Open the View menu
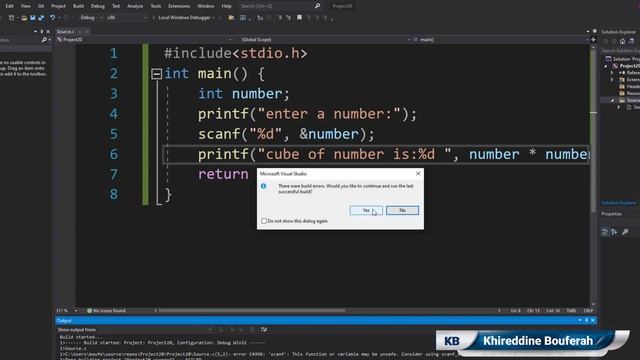The width and height of the screenshot is (640, 360). click(x=26, y=6)
